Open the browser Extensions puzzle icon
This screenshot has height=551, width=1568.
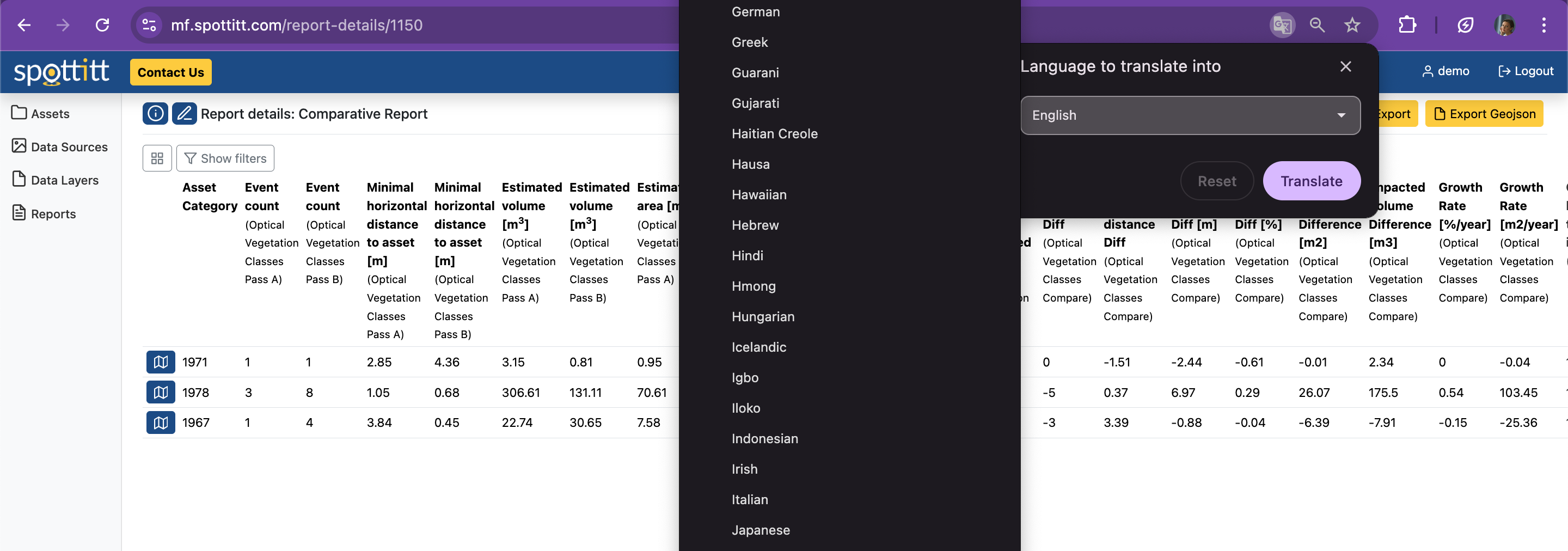click(x=1407, y=25)
